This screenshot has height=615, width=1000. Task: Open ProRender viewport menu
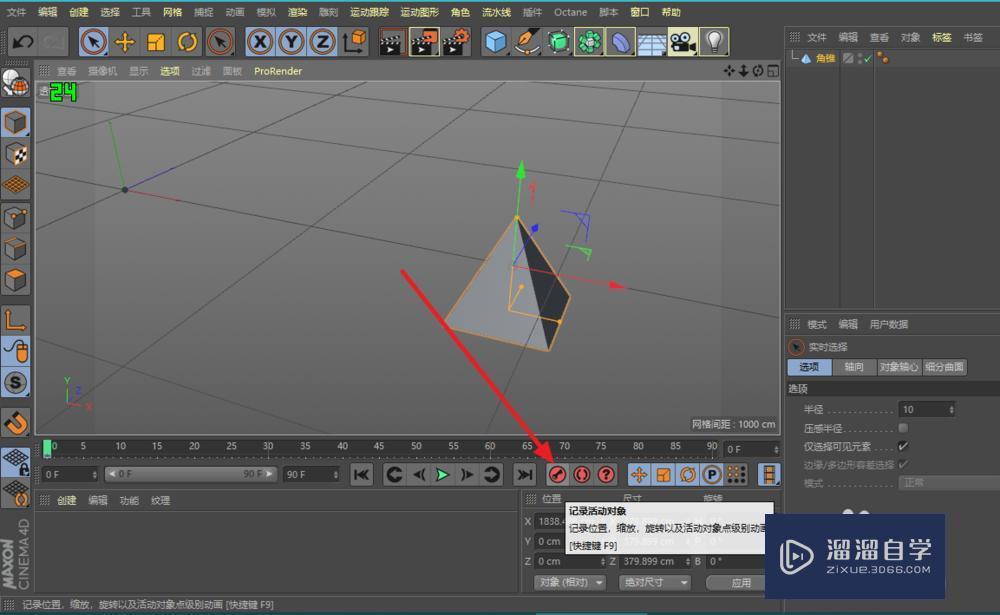click(278, 71)
